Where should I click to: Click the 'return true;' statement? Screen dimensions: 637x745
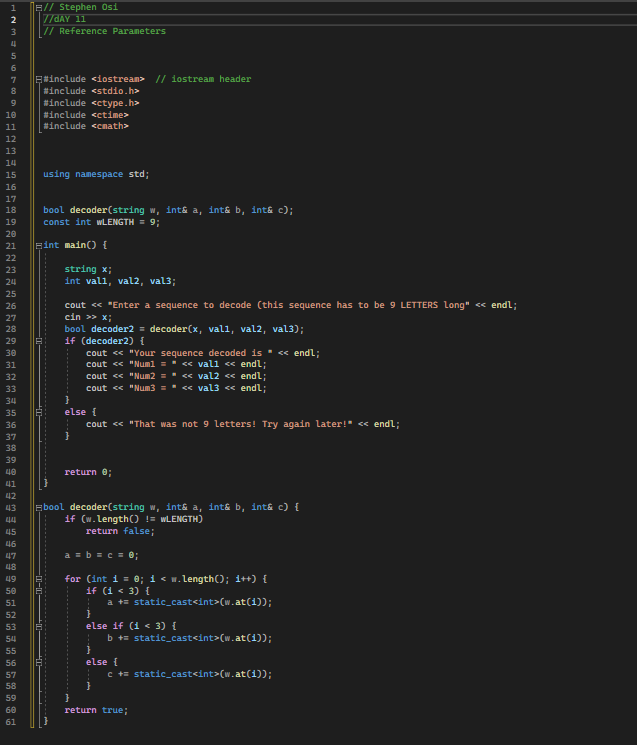(x=96, y=710)
